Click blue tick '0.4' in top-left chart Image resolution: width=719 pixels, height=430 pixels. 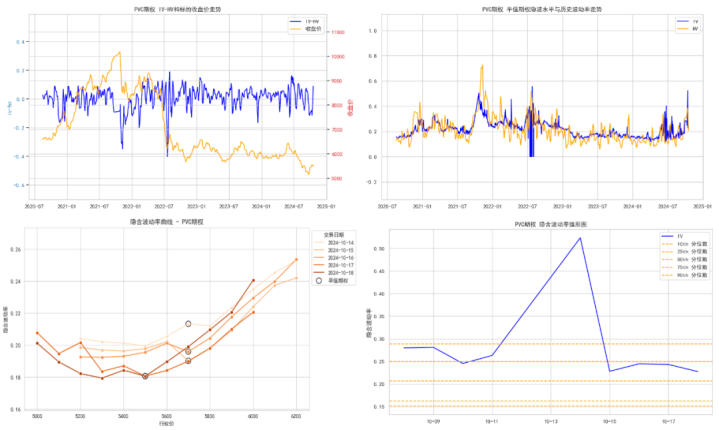point(21,42)
